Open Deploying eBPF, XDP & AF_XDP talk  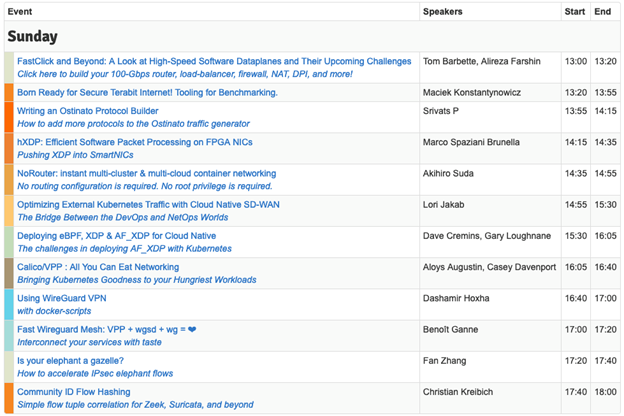(x=116, y=236)
